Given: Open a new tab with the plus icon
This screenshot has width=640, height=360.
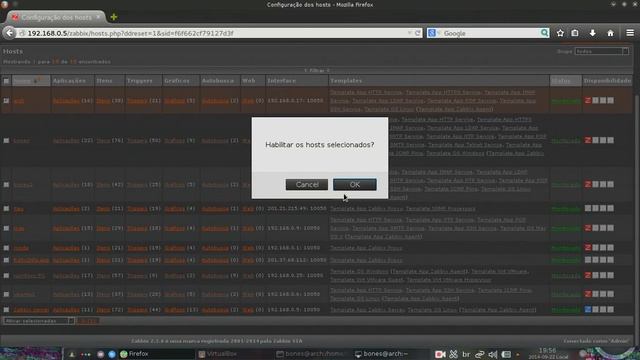Looking at the screenshot, I should coord(114,17).
